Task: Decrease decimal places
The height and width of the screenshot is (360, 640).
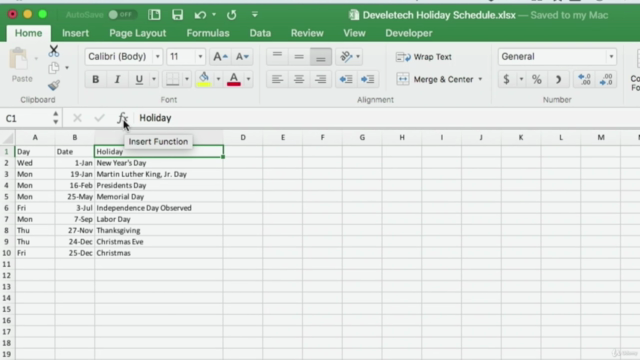Action: [606, 79]
